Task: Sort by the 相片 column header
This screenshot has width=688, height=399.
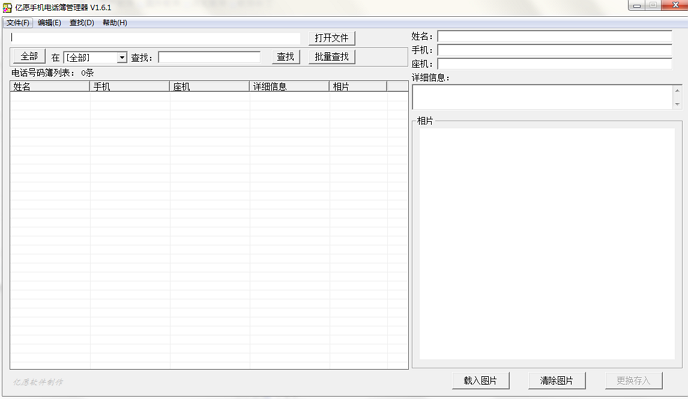Action: pyautogui.click(x=358, y=86)
